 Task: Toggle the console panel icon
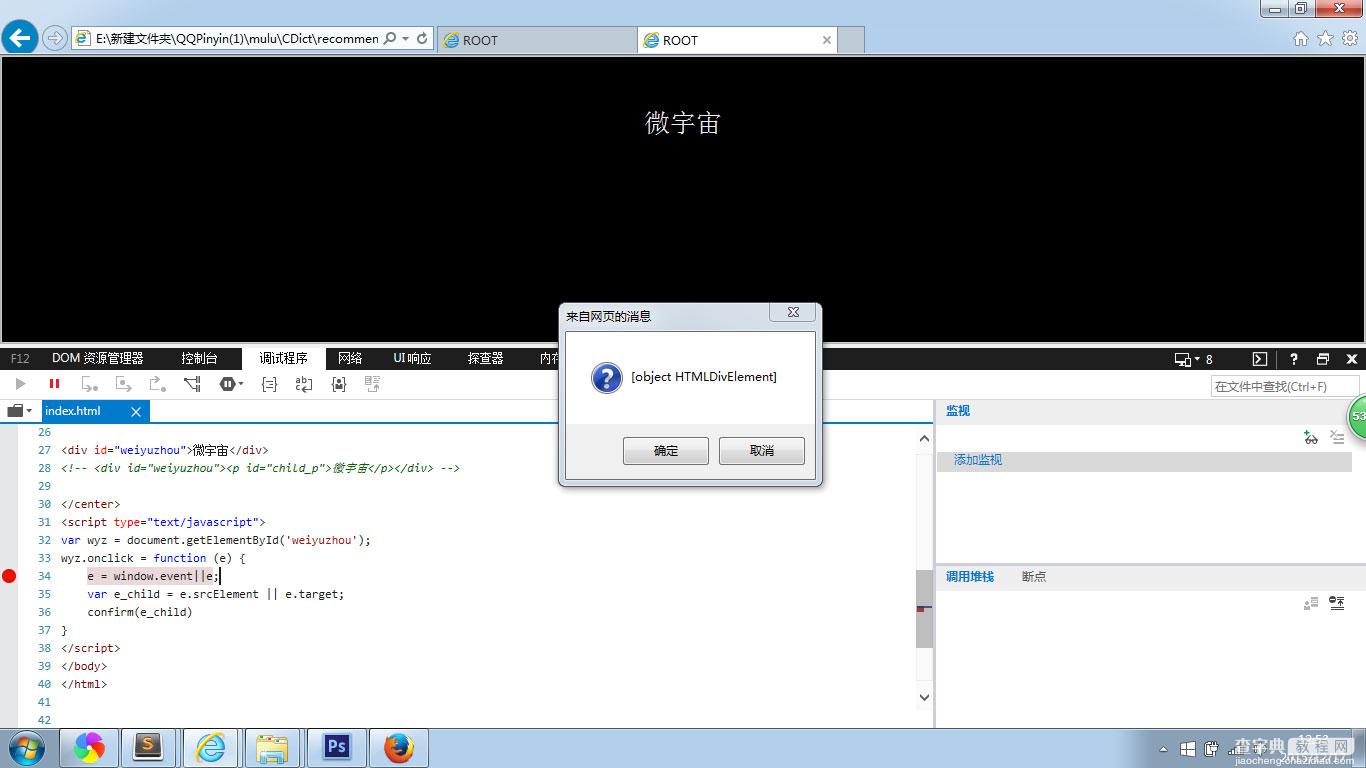coord(1260,359)
